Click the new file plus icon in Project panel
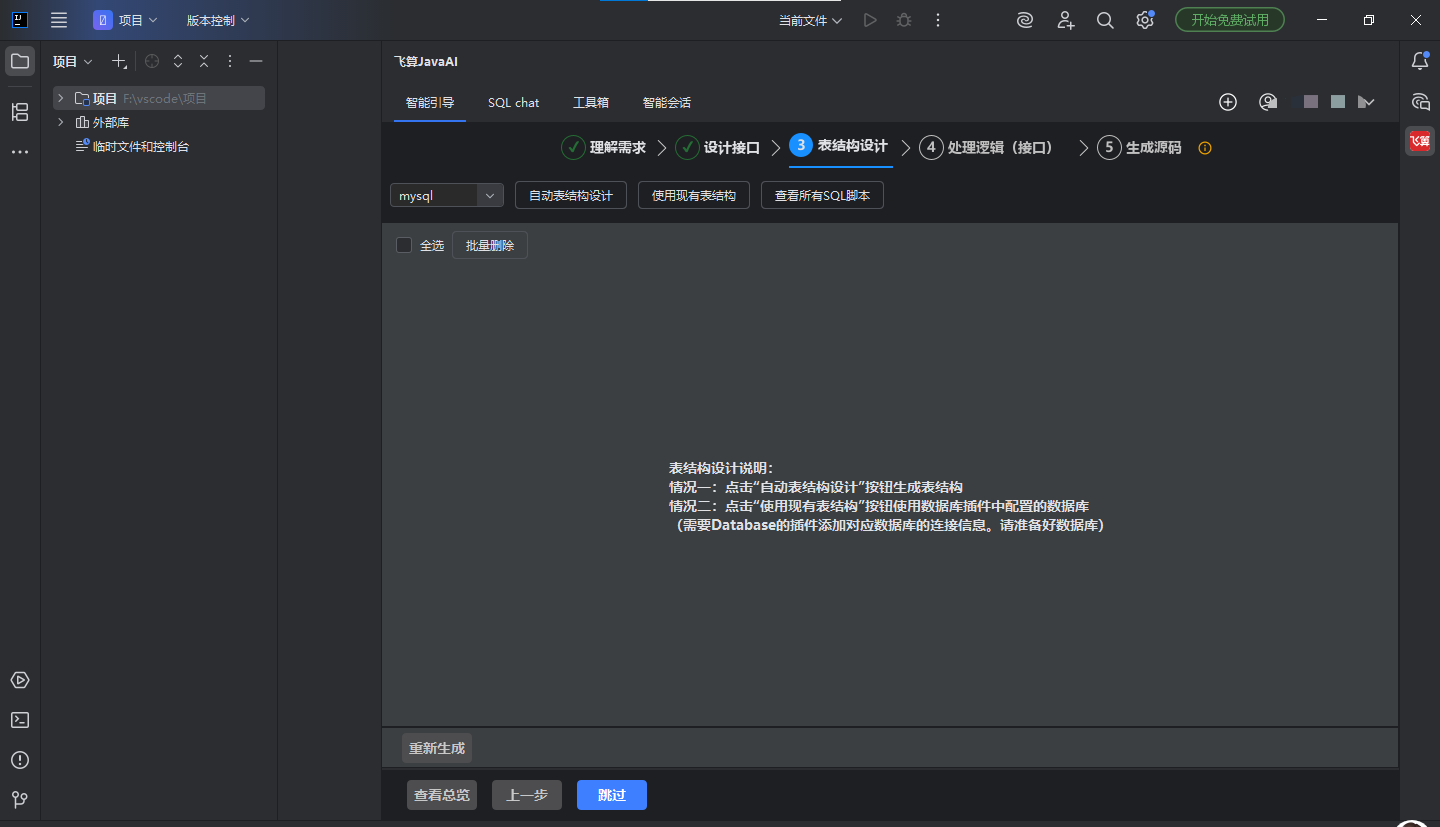The width and height of the screenshot is (1440, 827). [118, 61]
